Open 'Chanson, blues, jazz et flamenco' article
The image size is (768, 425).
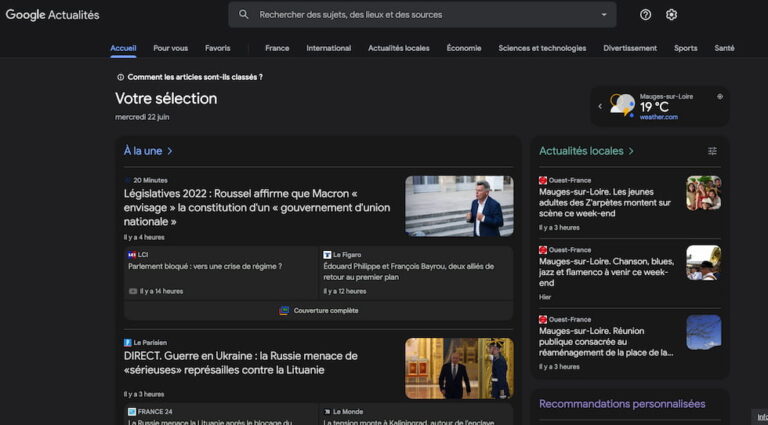point(606,272)
